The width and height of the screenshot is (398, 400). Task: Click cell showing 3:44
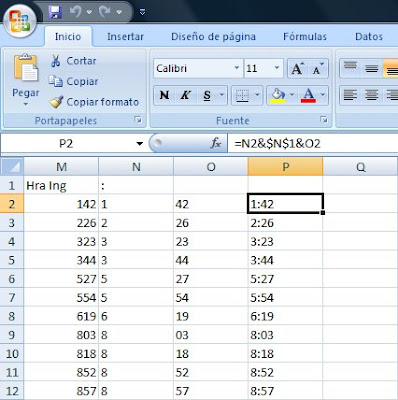coord(286,260)
